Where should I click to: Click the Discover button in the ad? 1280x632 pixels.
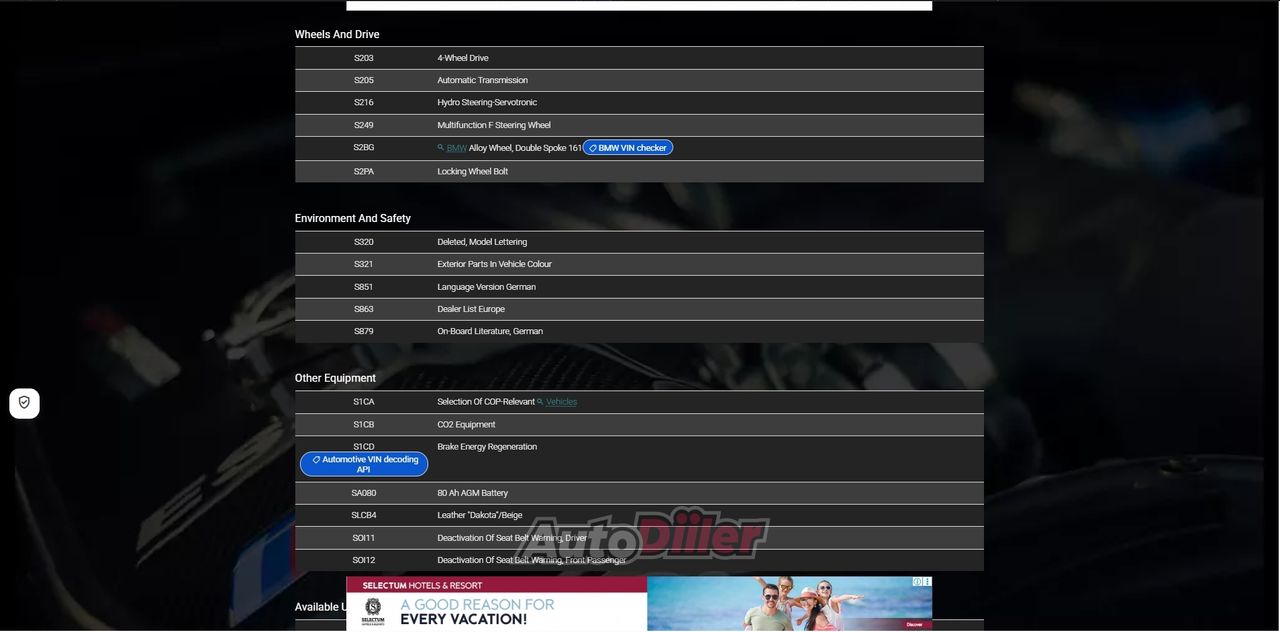[x=914, y=624]
